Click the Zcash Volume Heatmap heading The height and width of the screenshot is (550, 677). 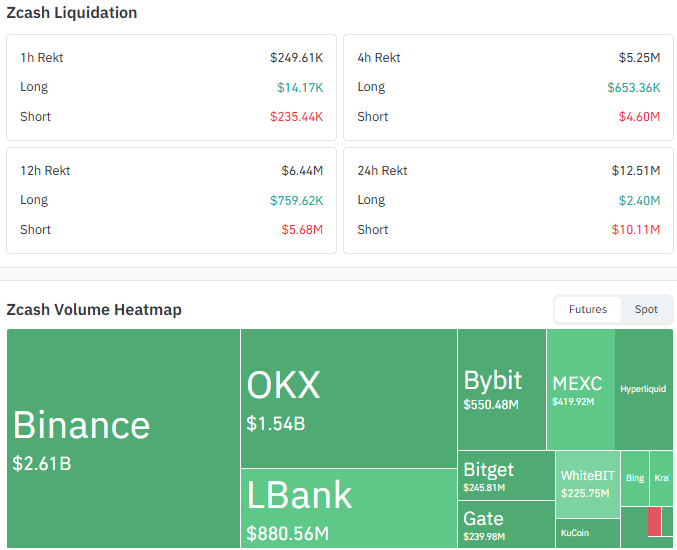pos(94,310)
